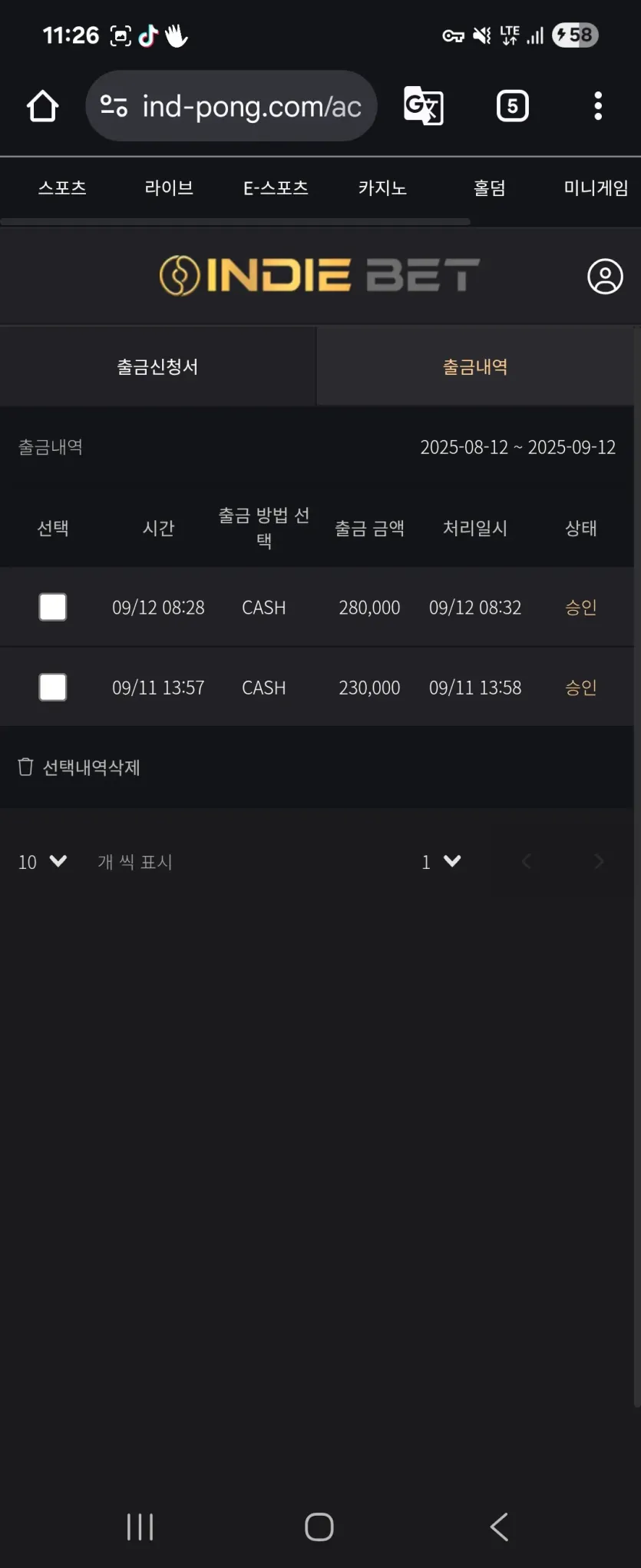Check the 09/11 13:57 withdrawal row checkbox

point(53,687)
